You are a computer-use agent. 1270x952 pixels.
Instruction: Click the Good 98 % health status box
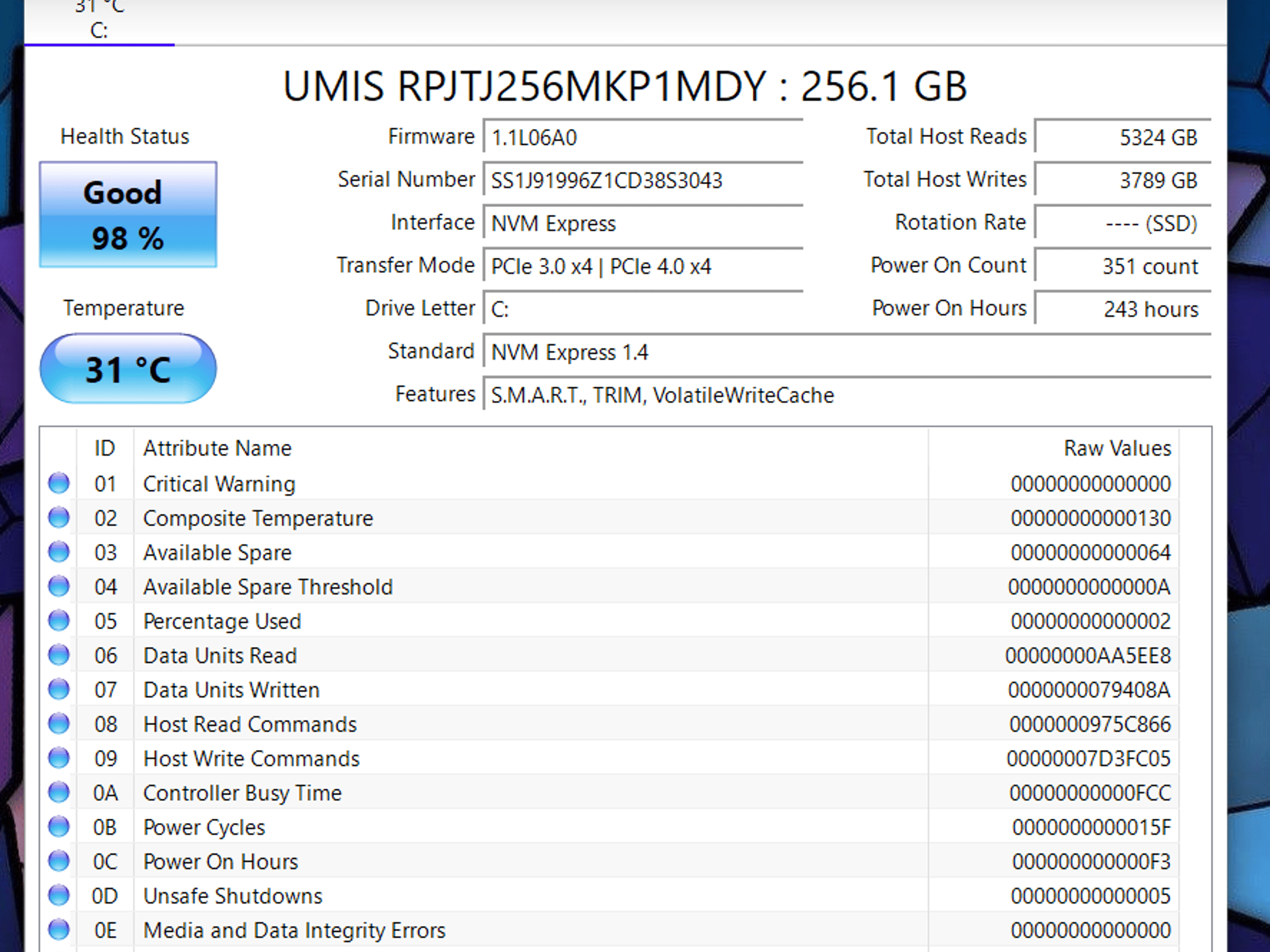pos(128,214)
